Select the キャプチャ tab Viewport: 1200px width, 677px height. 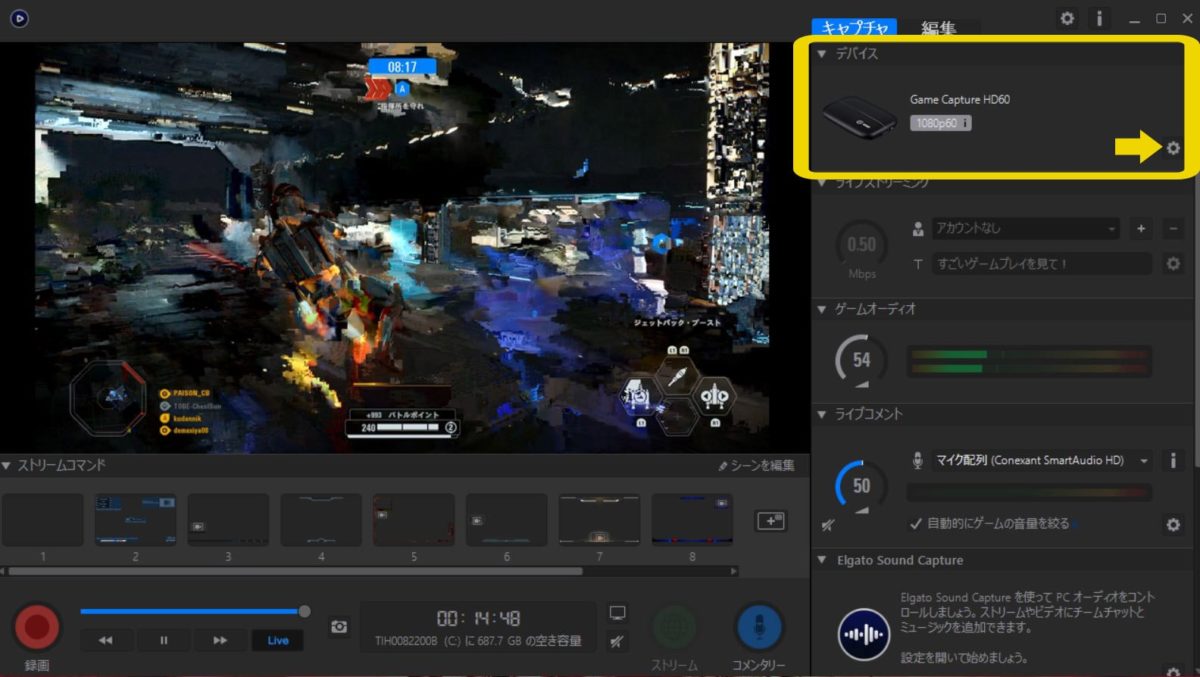(x=856, y=28)
